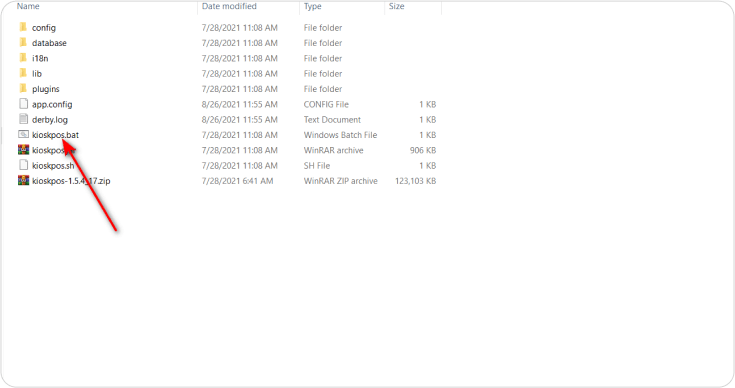Click the 1 KB size of kioskpos.sh
Image resolution: width=735 pixels, height=388 pixels.
click(x=428, y=166)
